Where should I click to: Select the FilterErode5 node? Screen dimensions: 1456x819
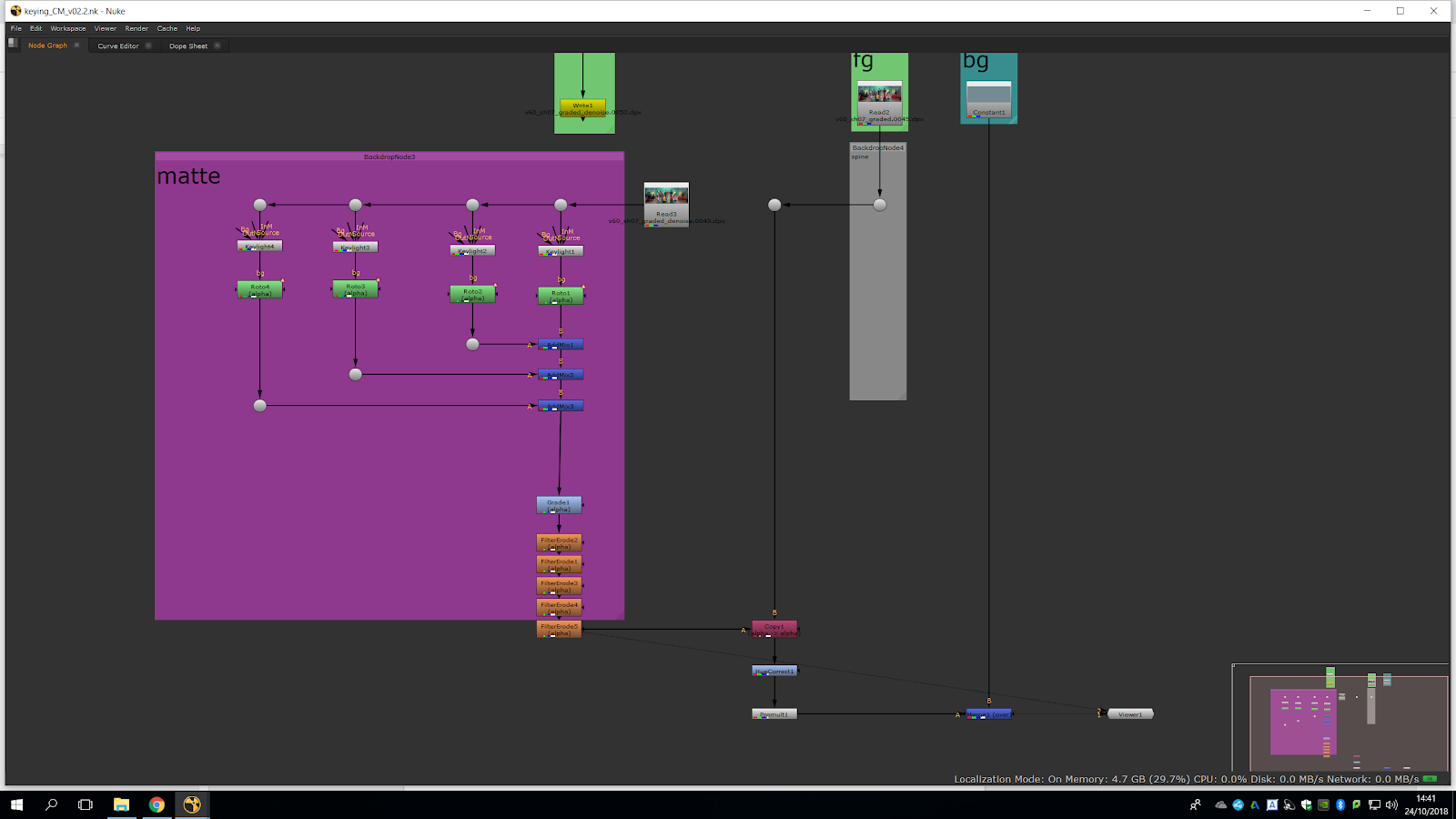point(559,629)
